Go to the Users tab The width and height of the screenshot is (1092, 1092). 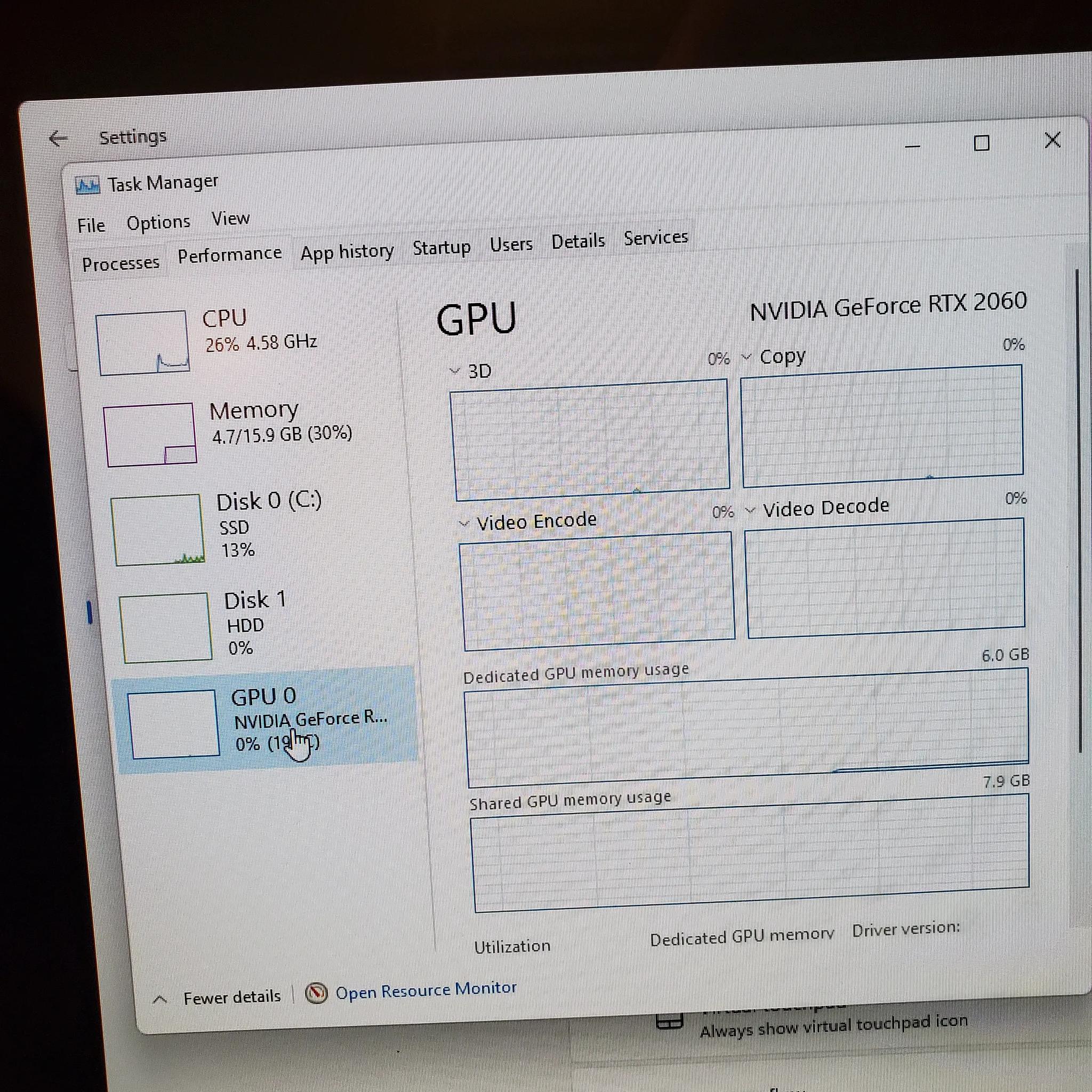coord(511,244)
